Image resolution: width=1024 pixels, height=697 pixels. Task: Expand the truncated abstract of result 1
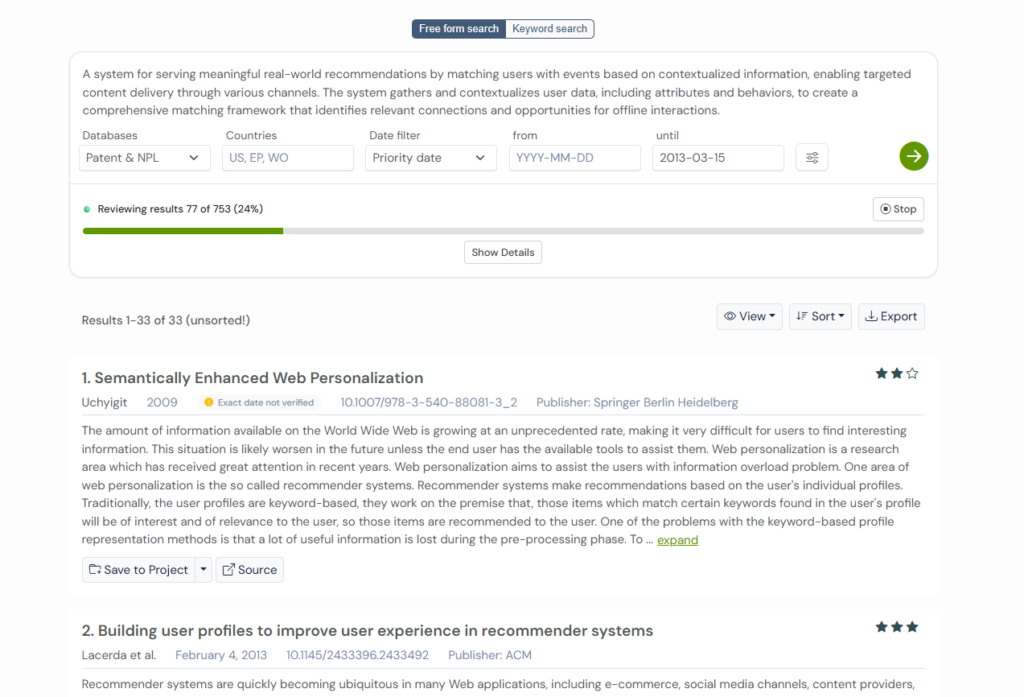point(677,540)
